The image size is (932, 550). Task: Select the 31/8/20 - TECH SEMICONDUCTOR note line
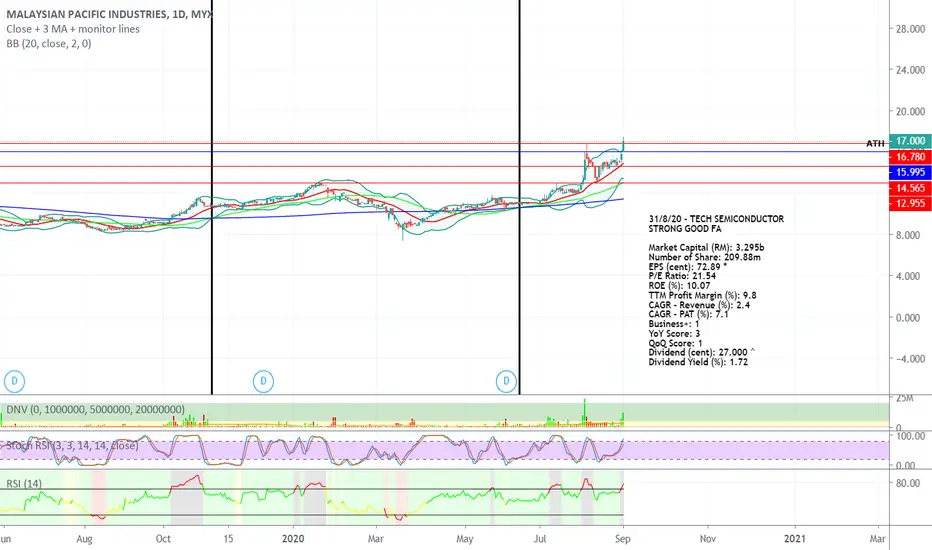coord(716,219)
